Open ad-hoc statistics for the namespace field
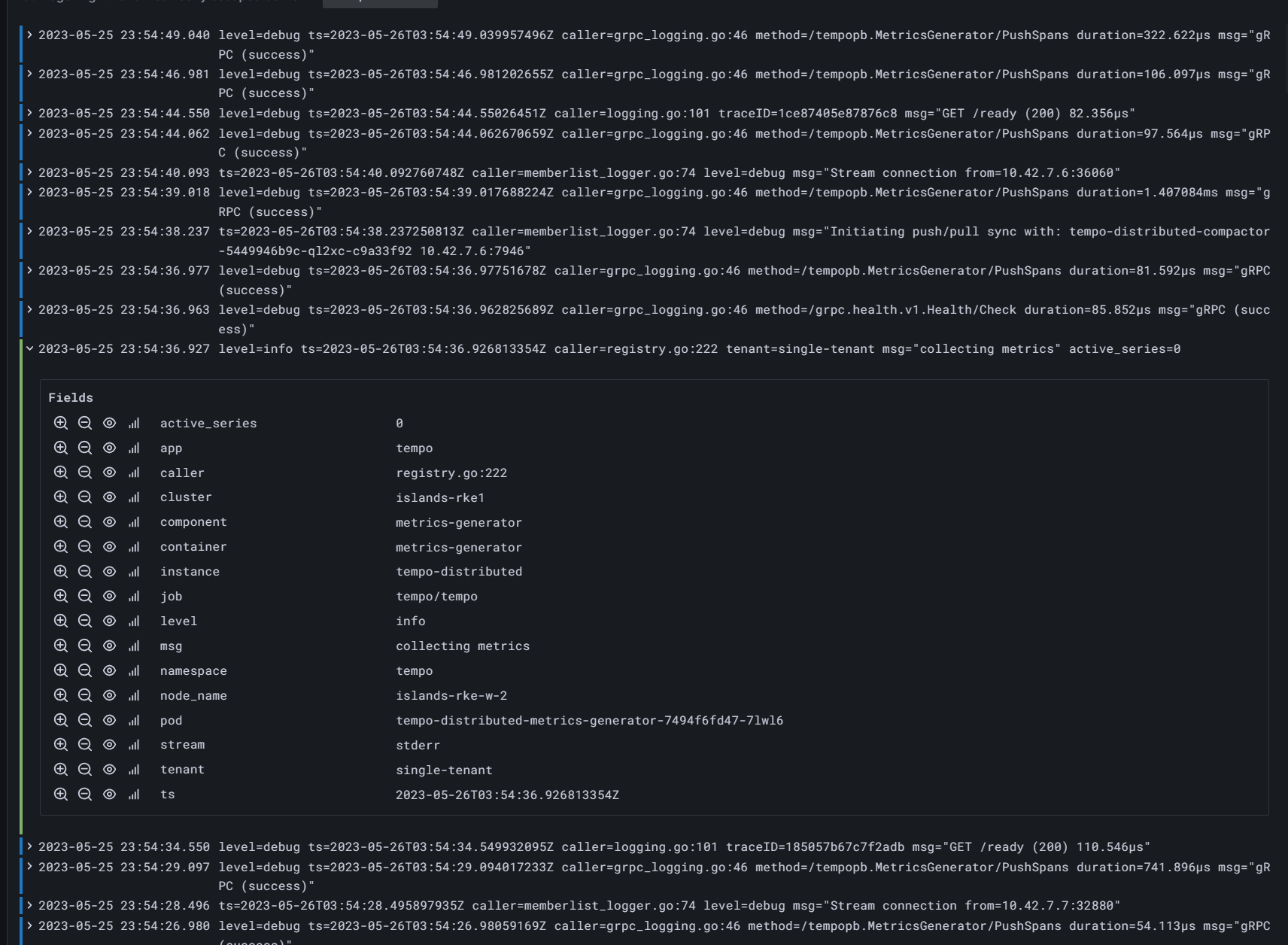 (x=133, y=670)
